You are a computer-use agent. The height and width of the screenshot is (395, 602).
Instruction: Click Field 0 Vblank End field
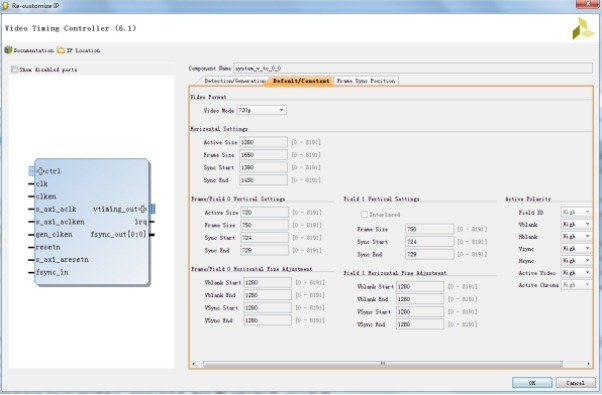click(x=268, y=295)
